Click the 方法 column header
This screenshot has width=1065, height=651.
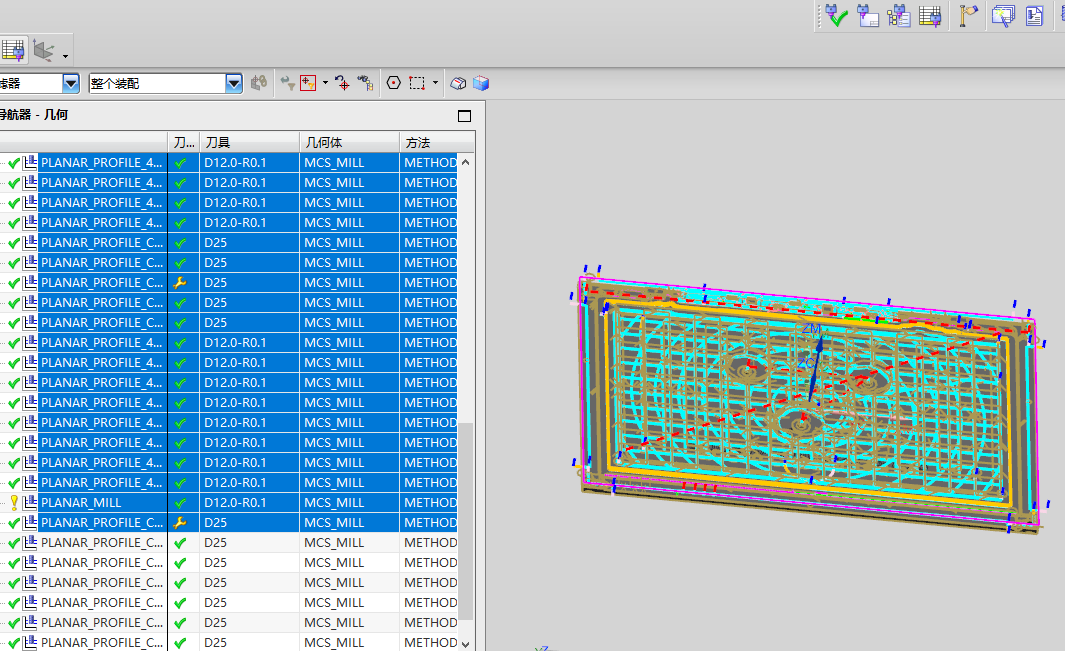pyautogui.click(x=418, y=143)
